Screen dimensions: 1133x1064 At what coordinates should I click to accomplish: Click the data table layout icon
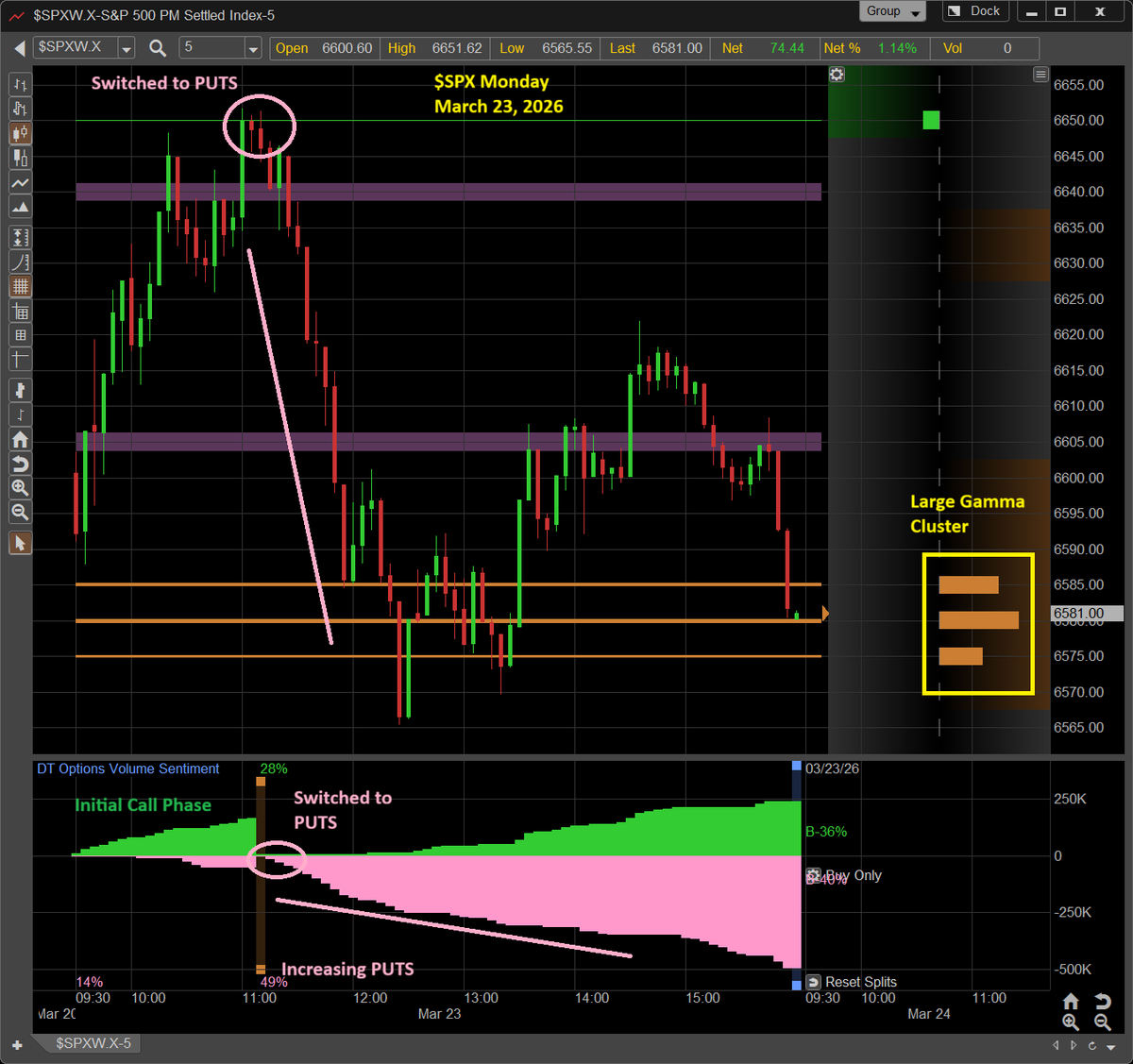(x=20, y=312)
